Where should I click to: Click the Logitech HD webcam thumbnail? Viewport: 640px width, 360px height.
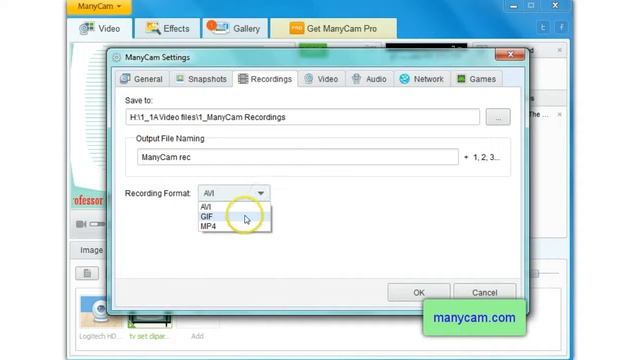click(100, 312)
